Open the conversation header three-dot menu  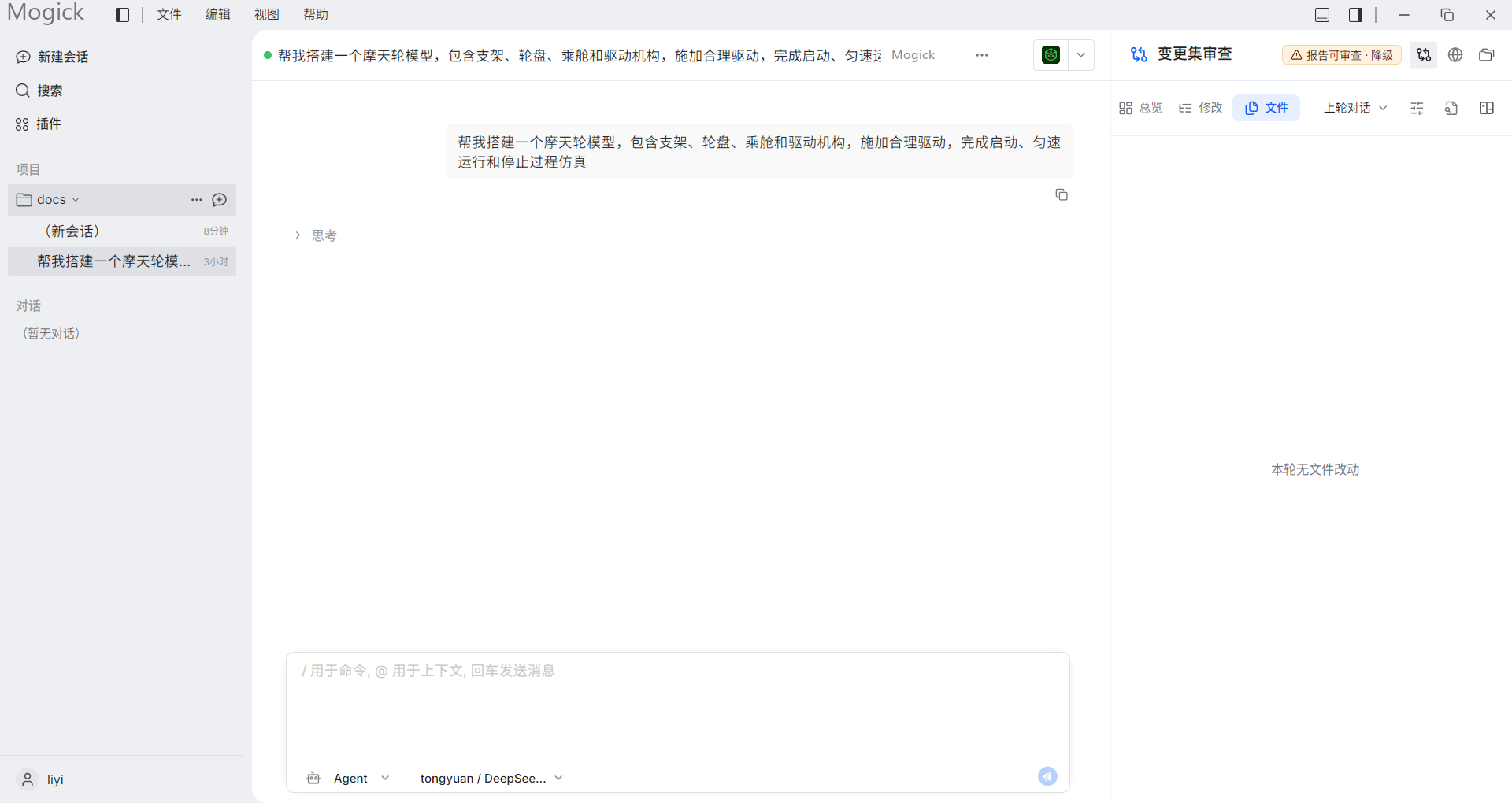(x=982, y=55)
